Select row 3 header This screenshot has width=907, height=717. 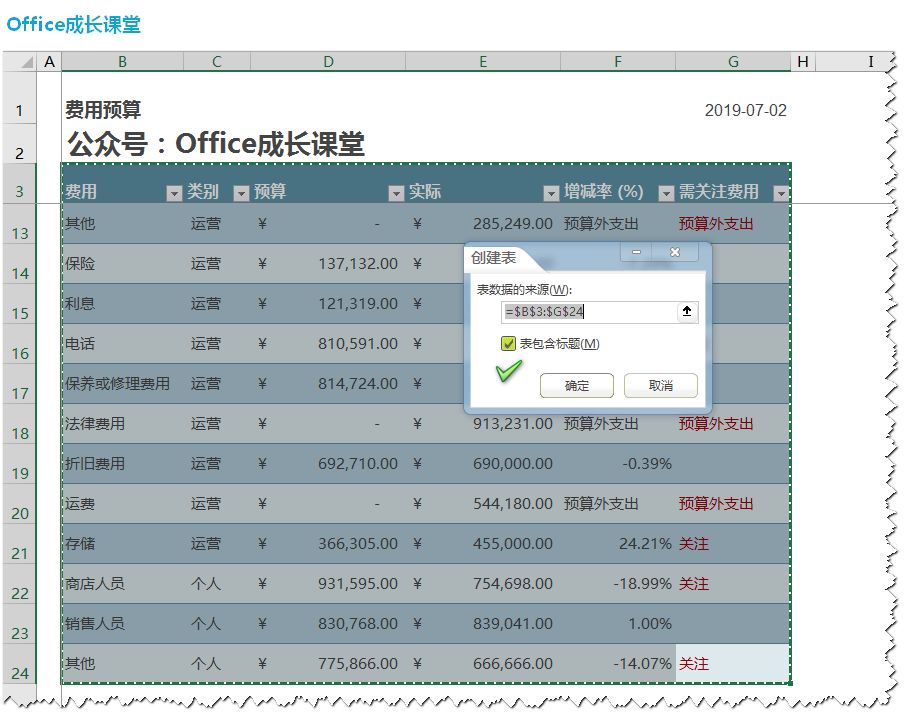tap(20, 184)
